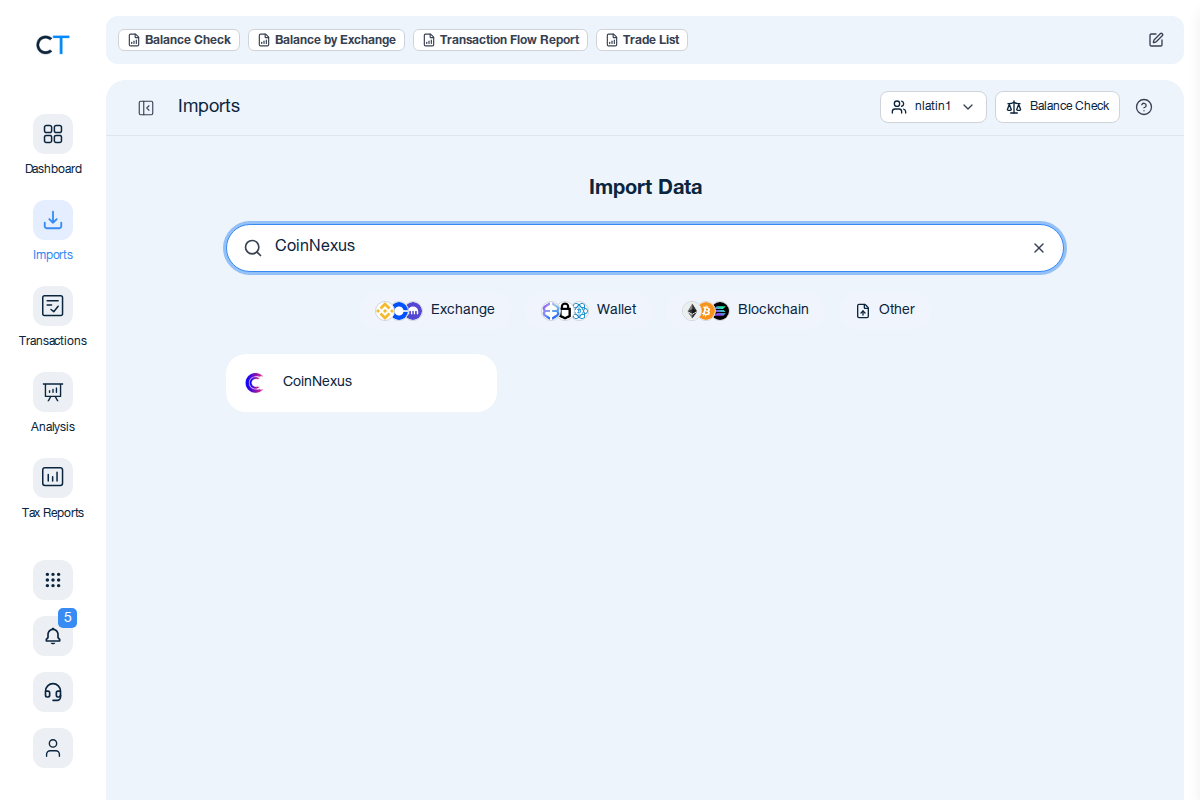The width and height of the screenshot is (1200, 800).
Task: Open help question mark icon
Action: [x=1144, y=107]
